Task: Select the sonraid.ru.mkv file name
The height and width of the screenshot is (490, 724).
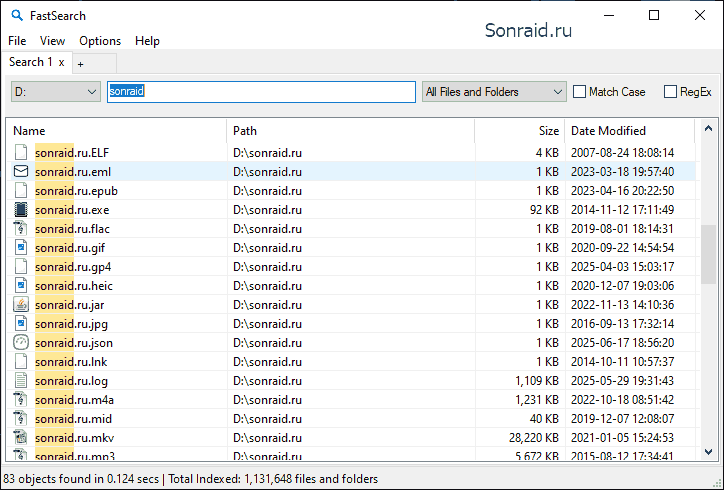Action: (x=74, y=438)
